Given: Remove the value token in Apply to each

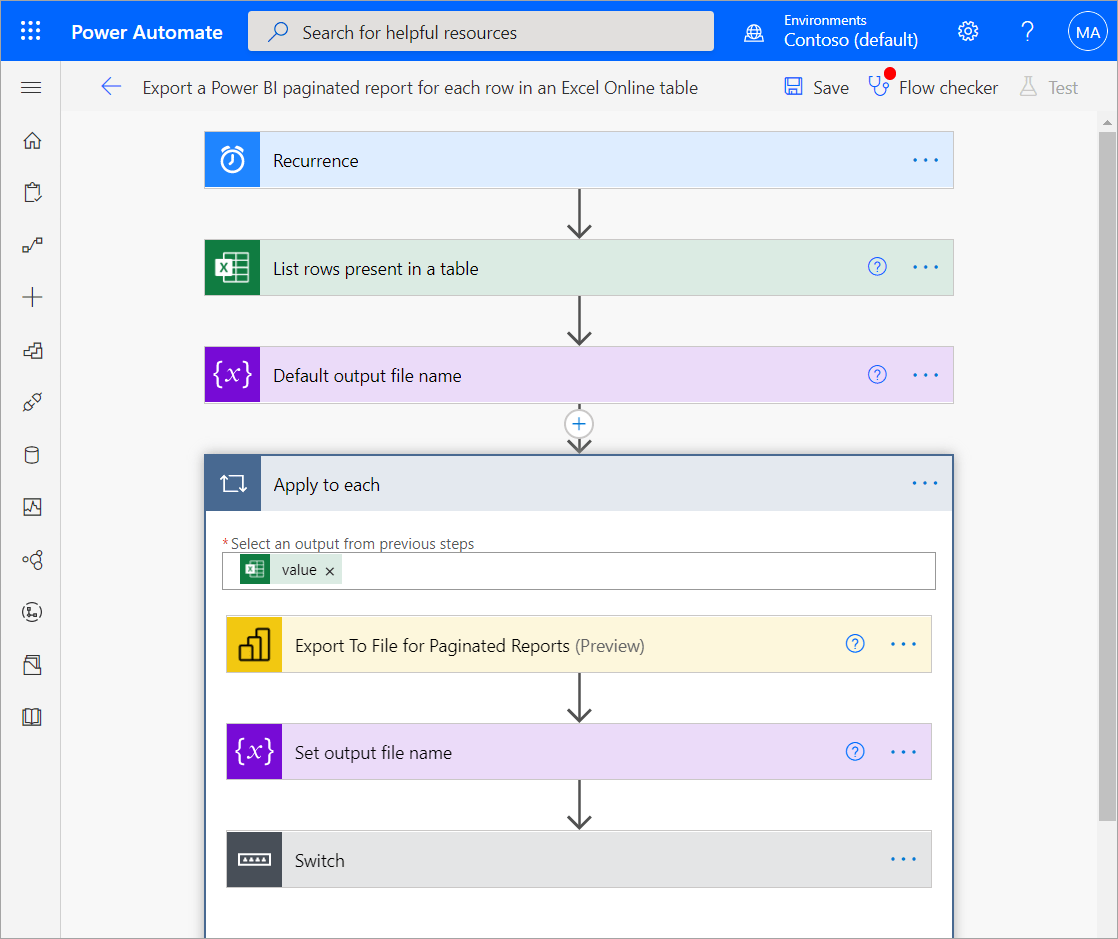Looking at the screenshot, I should click(330, 569).
